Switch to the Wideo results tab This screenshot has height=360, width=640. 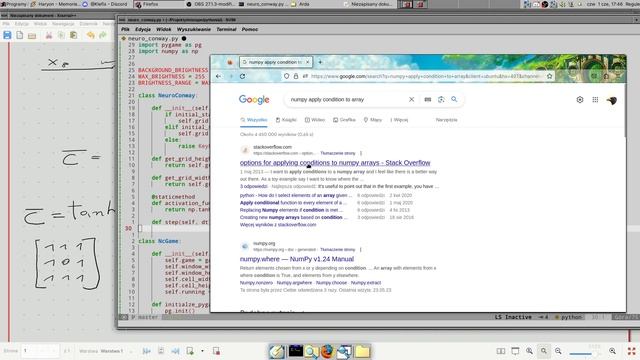pos(315,120)
